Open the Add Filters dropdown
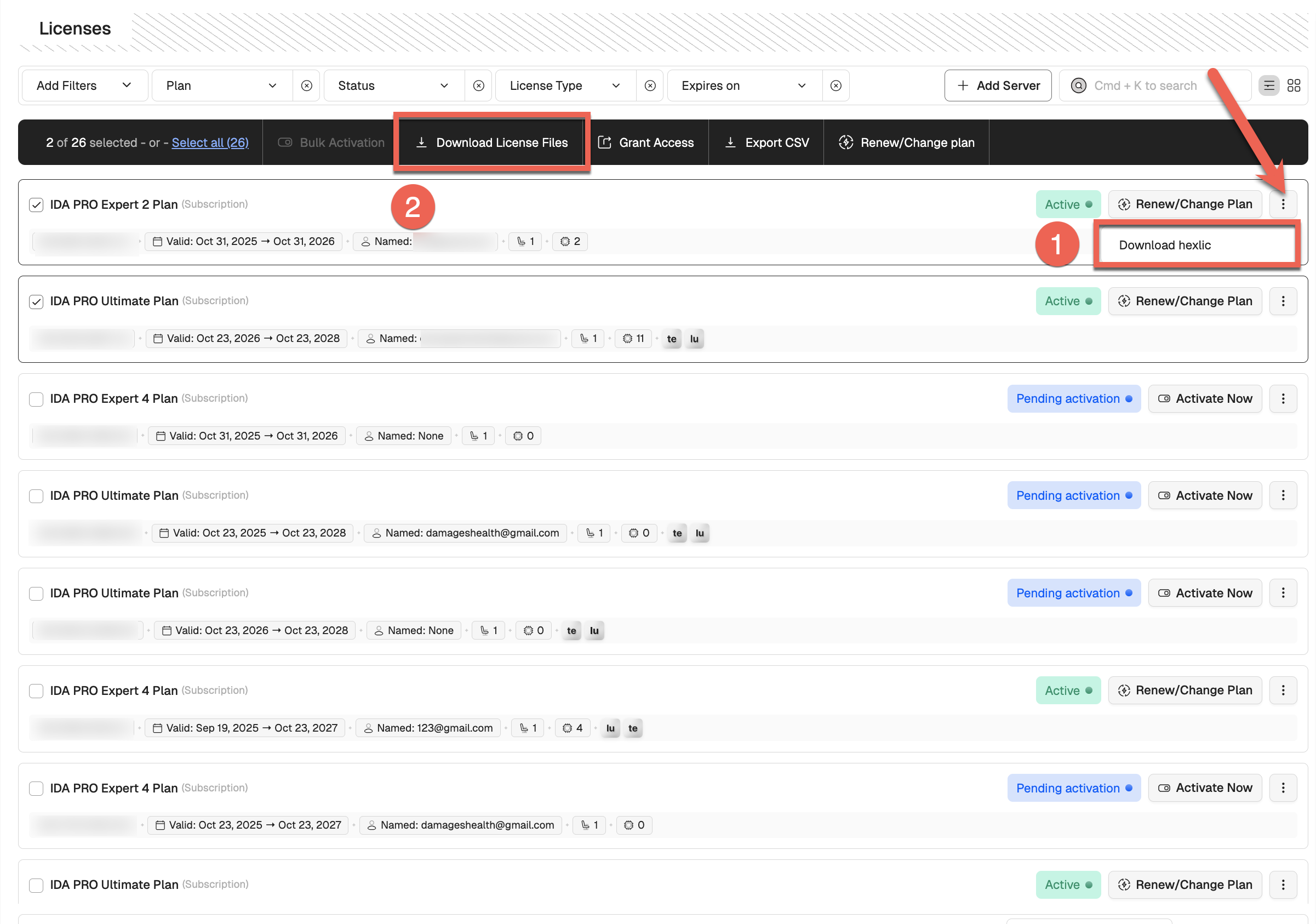This screenshot has height=924, width=1316. 84,85
